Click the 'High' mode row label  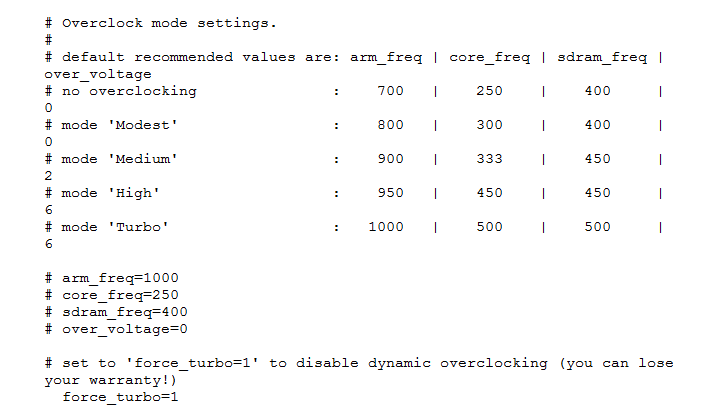(x=134, y=193)
